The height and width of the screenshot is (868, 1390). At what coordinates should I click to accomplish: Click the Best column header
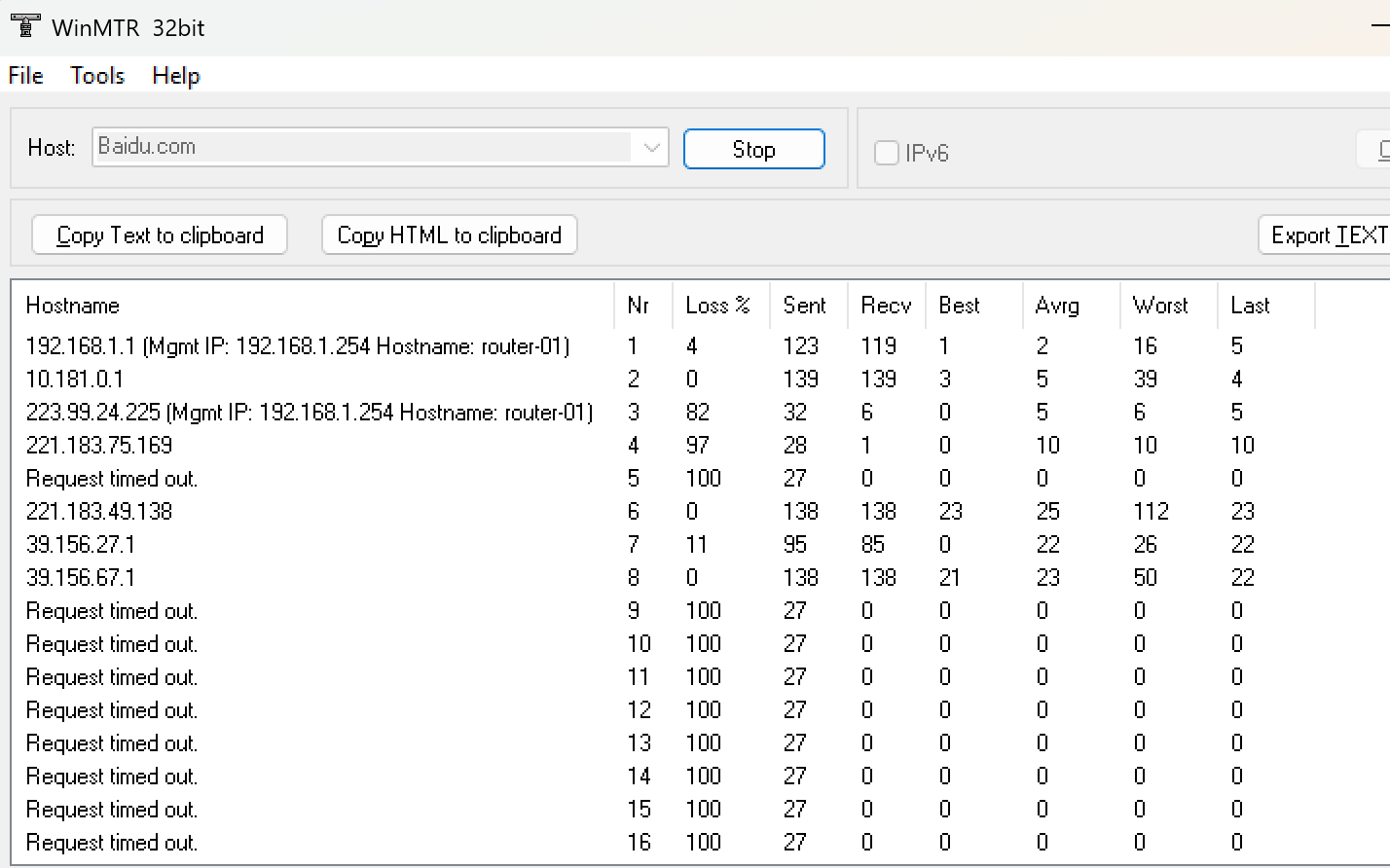pos(974,306)
